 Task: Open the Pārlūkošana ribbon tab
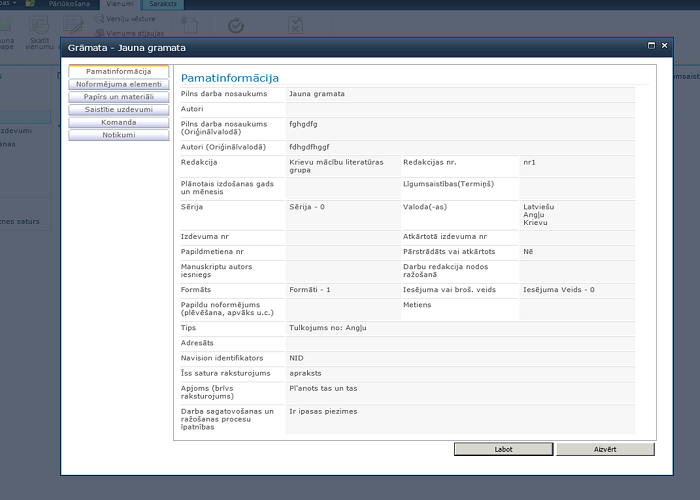(70, 4)
